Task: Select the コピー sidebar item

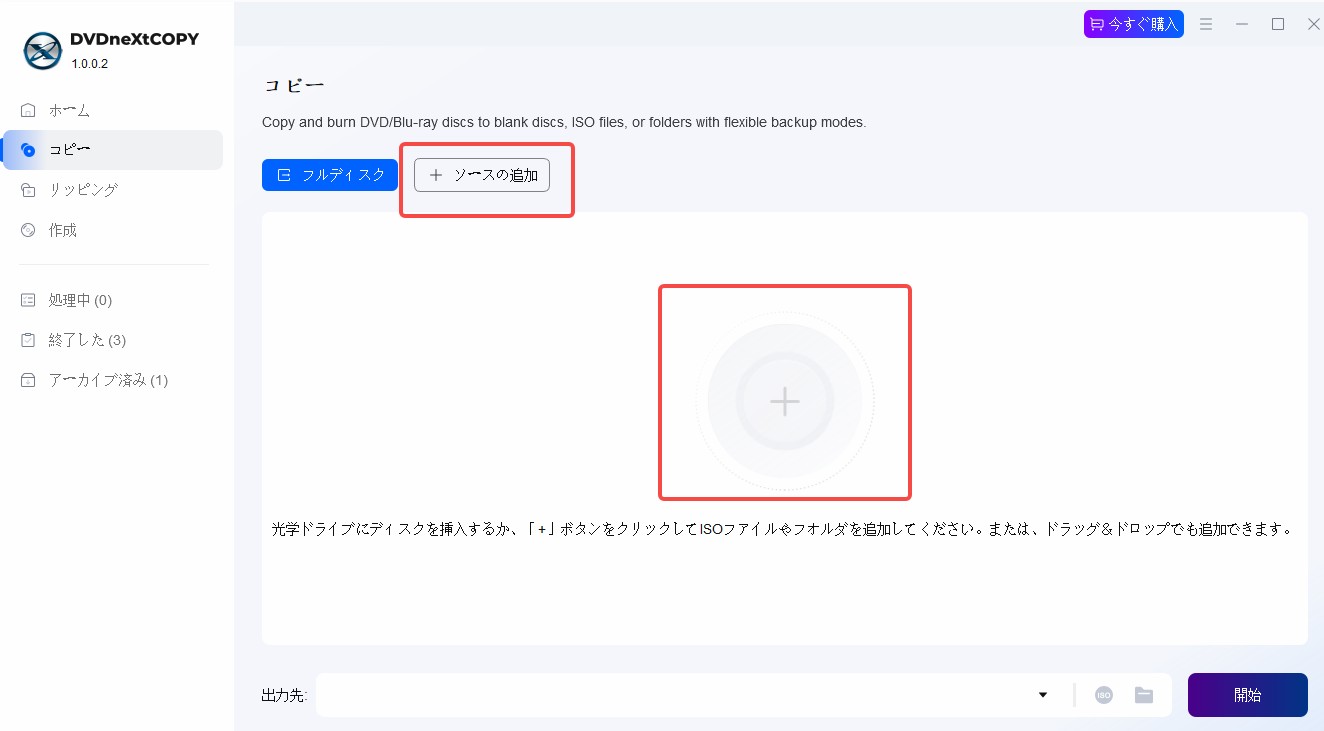Action: [113, 150]
